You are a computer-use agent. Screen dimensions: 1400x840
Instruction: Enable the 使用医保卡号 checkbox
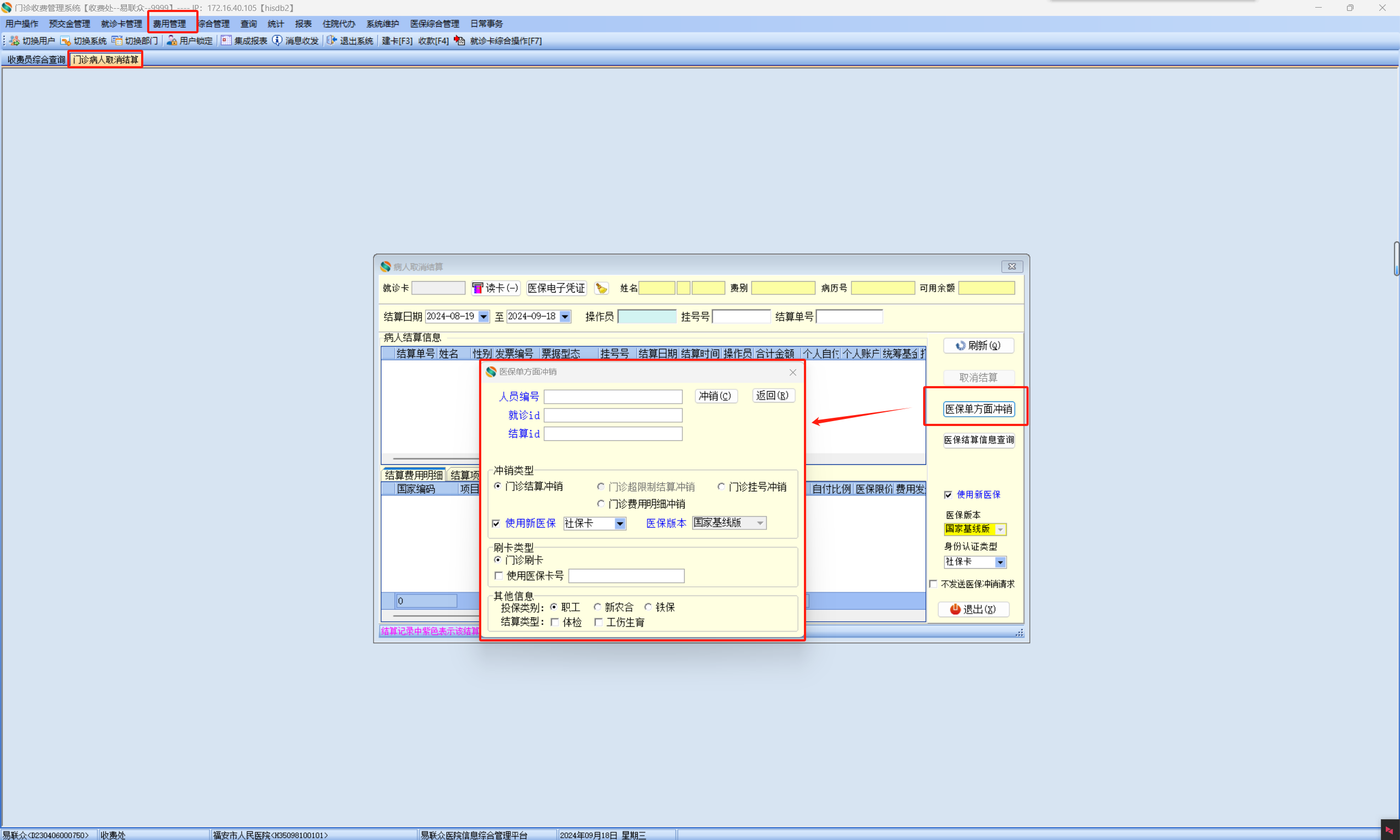499,576
